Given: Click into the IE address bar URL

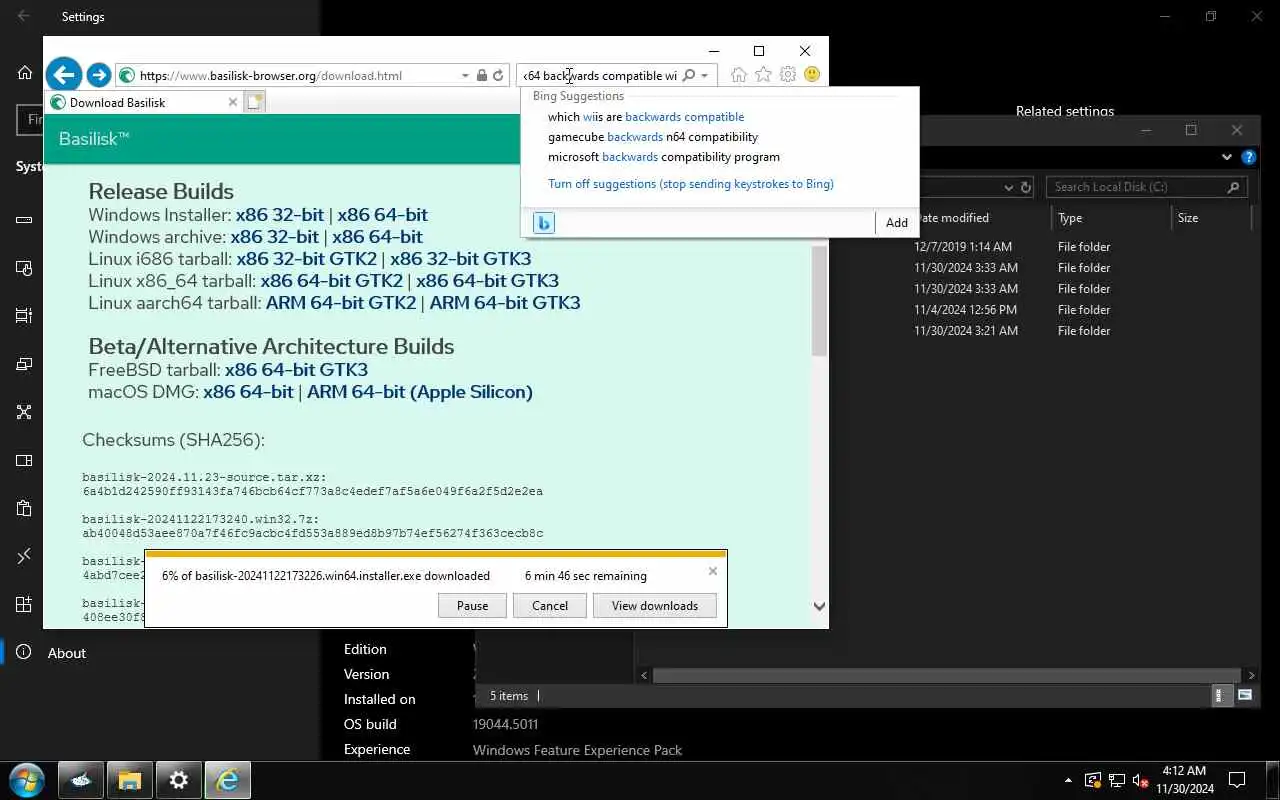Looking at the screenshot, I should click(271, 75).
